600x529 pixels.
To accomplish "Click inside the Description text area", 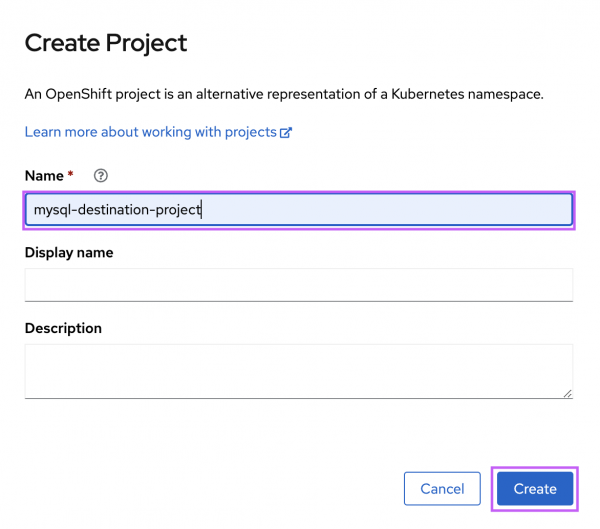I will [298, 371].
